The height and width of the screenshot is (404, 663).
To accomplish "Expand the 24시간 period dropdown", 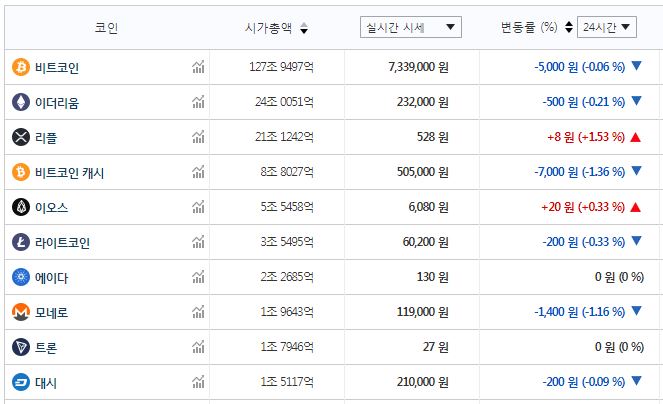I will click(x=607, y=27).
